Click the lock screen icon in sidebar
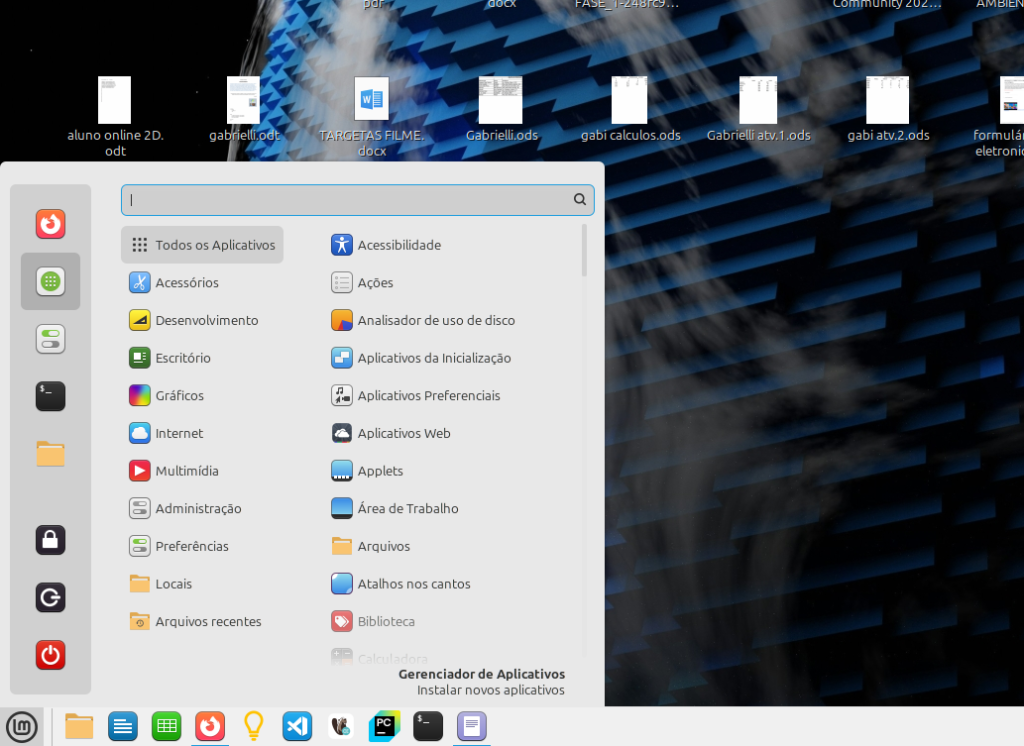This screenshot has height=746, width=1024. click(50, 540)
